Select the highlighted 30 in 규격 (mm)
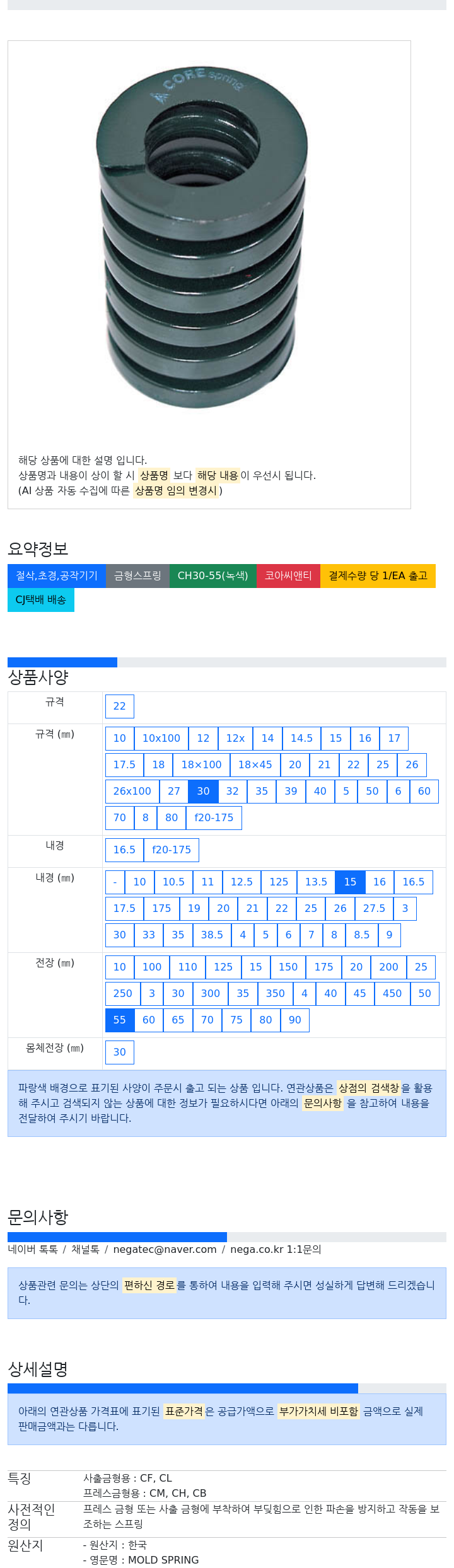 203,791
